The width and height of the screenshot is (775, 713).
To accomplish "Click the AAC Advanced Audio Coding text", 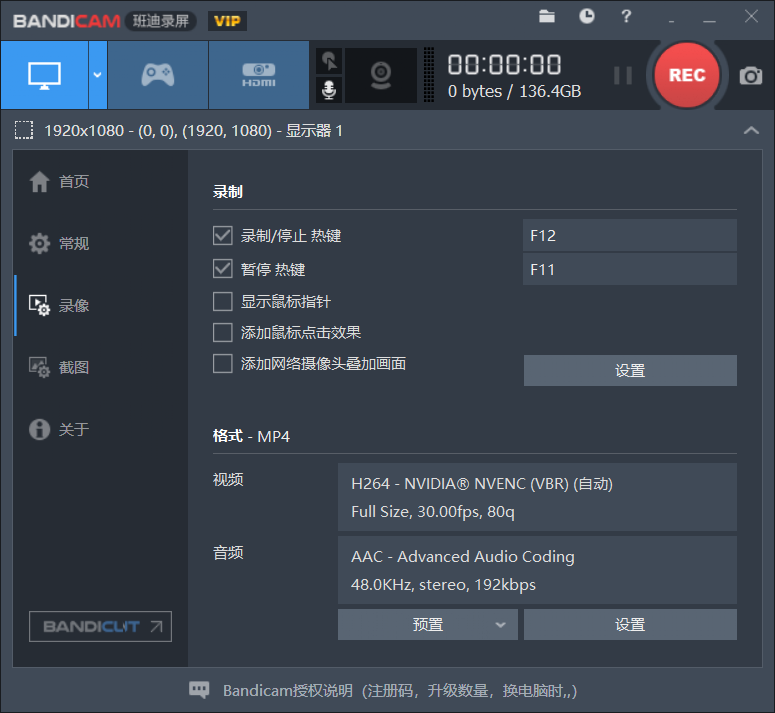I will [x=463, y=557].
